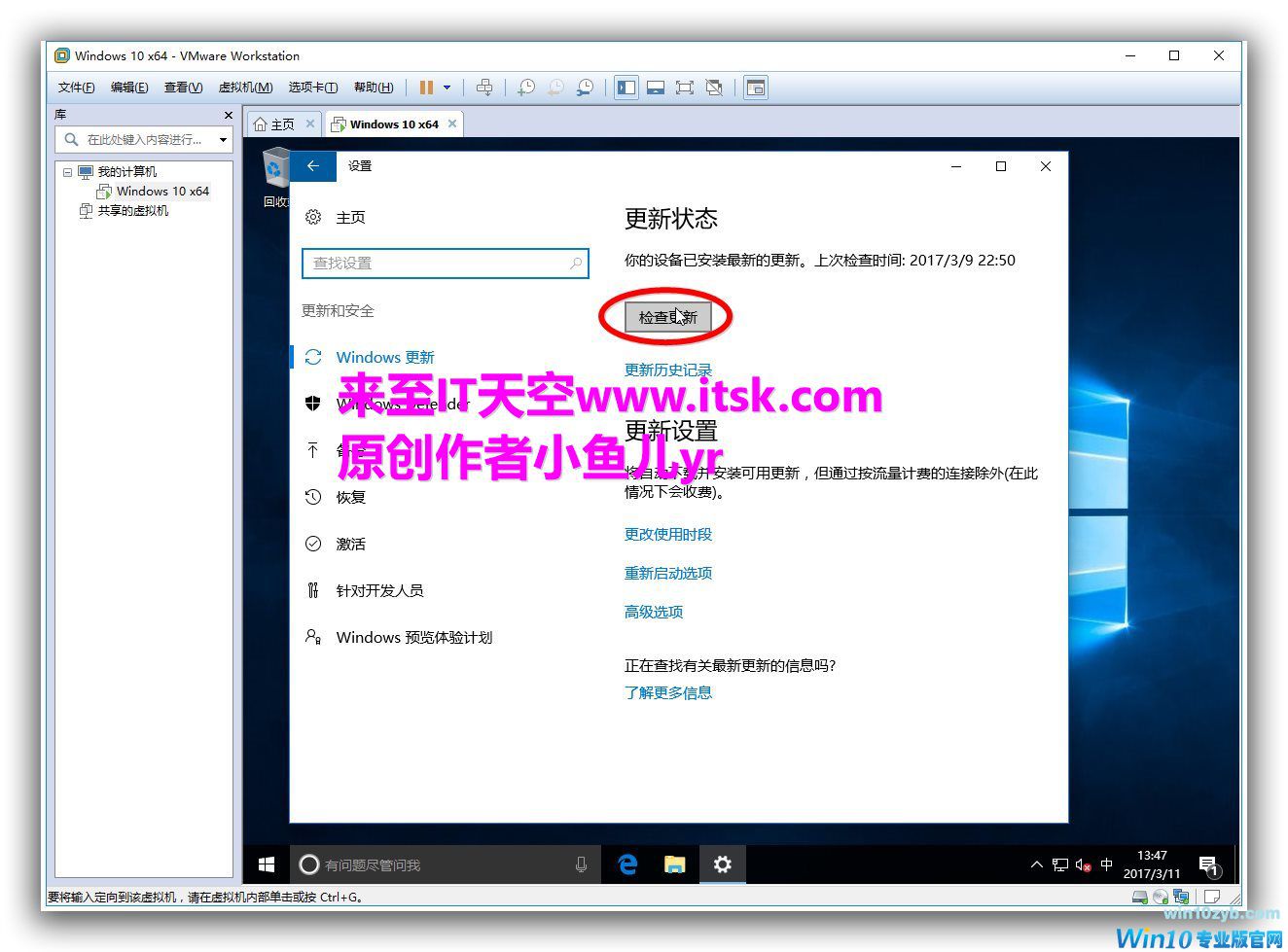
Task: Click the Unity mode toolbar icon
Action: pos(714,88)
